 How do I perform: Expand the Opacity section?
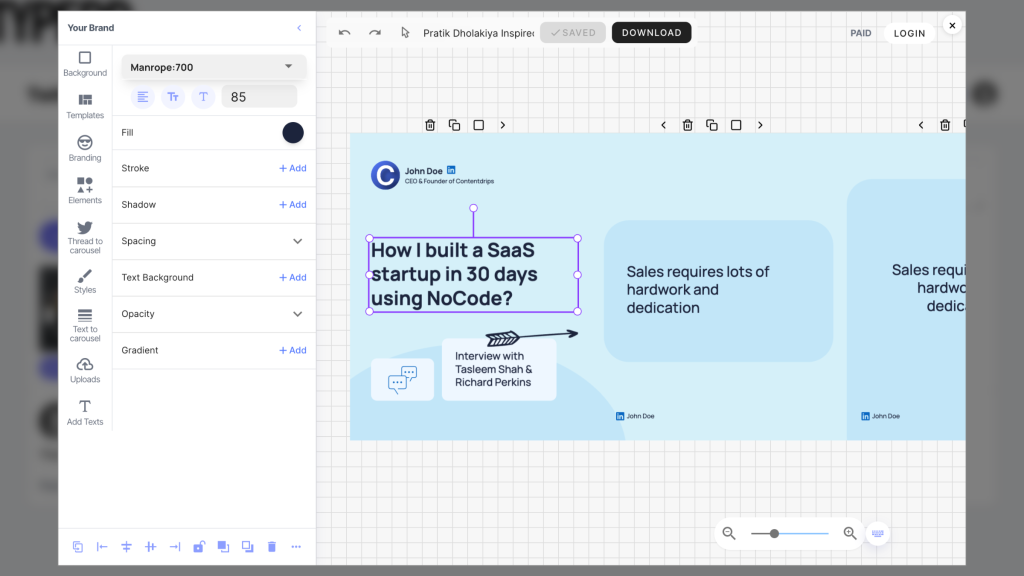297,314
